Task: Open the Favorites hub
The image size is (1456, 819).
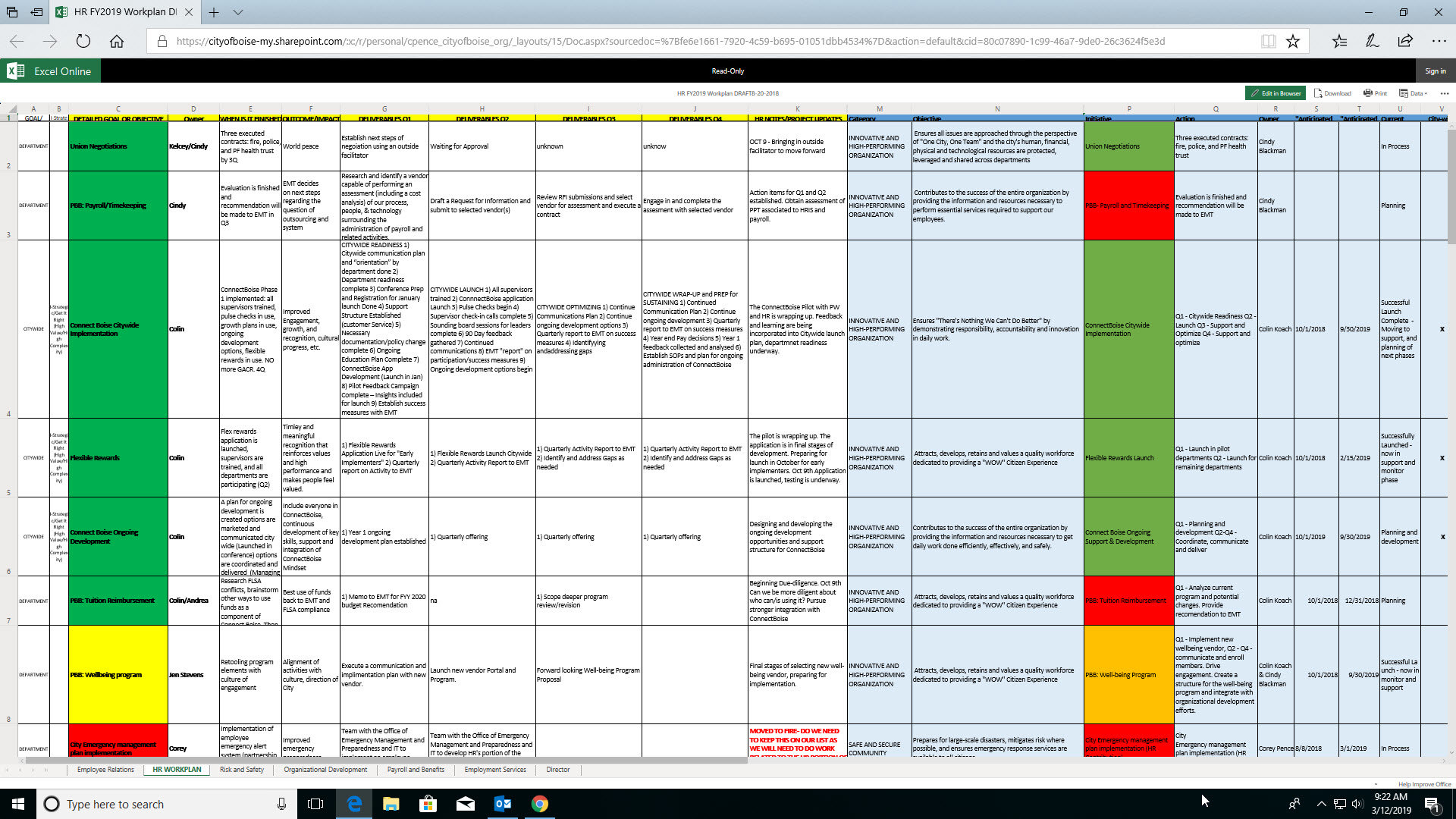Action: 1339,41
